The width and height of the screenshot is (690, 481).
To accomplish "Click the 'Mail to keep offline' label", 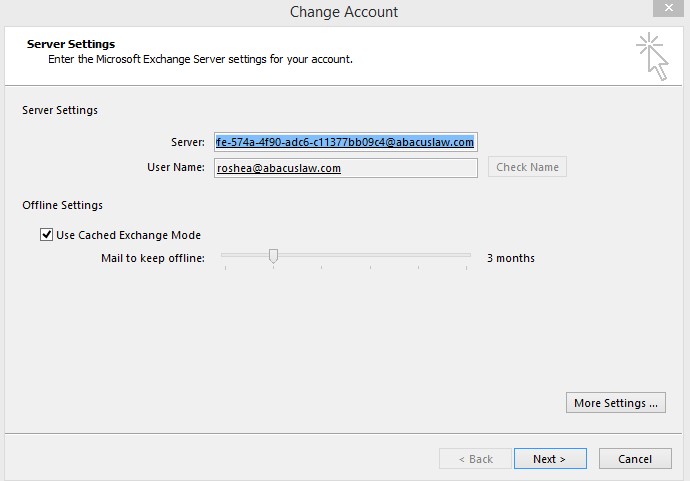I will pos(153,258).
